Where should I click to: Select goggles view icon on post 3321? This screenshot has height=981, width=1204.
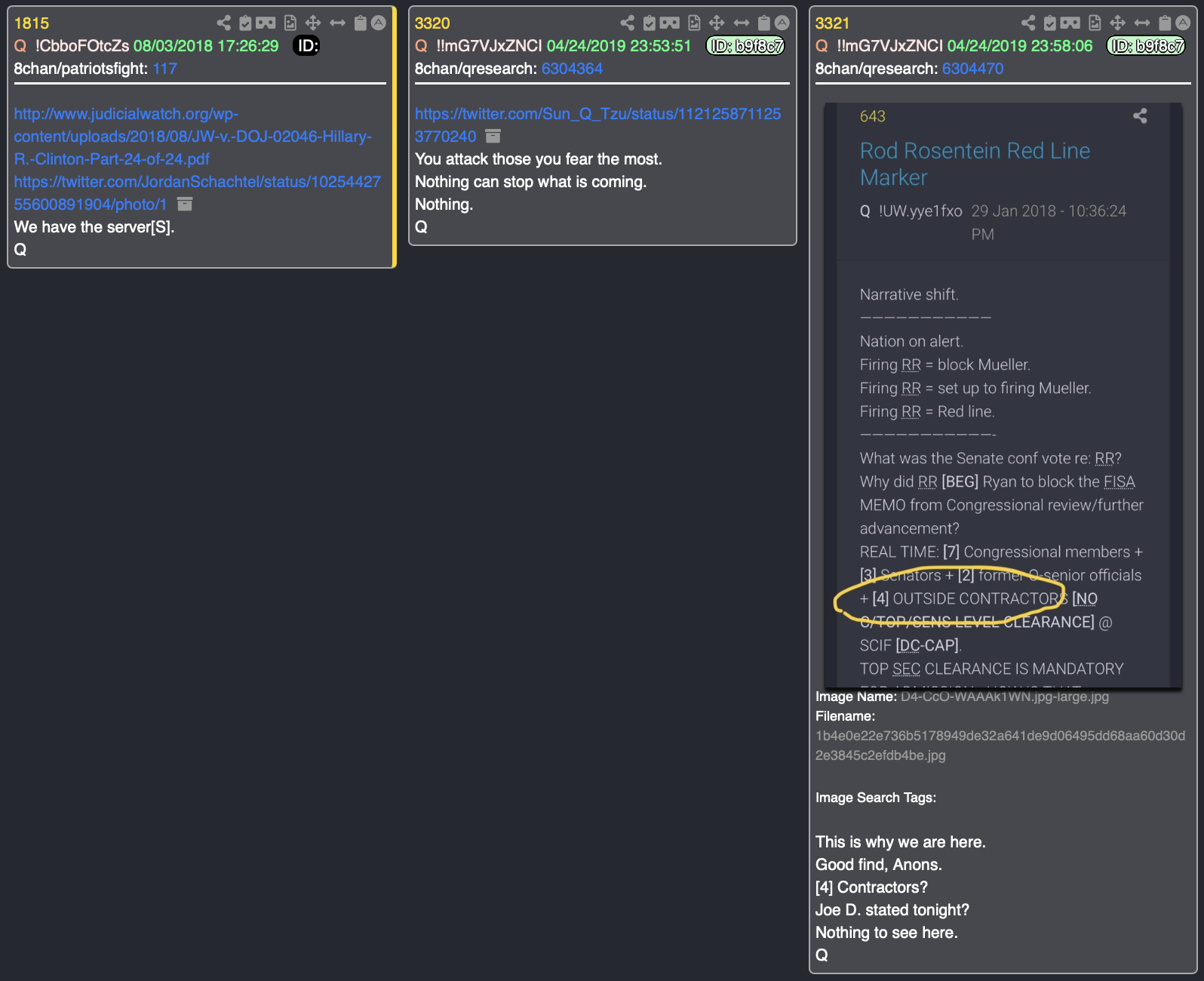[1070, 23]
